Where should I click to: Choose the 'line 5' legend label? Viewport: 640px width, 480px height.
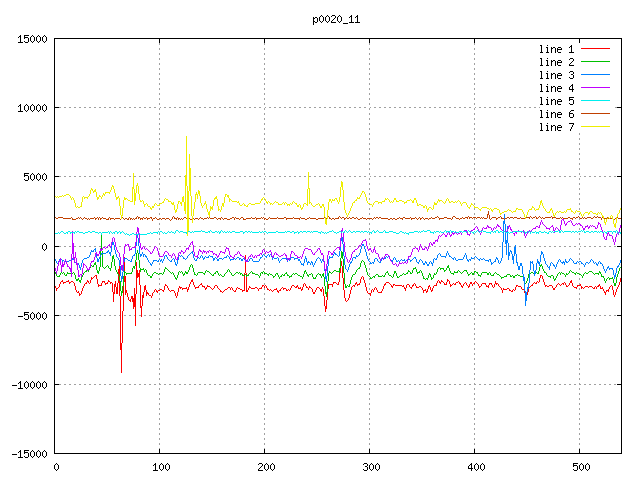pos(557,101)
